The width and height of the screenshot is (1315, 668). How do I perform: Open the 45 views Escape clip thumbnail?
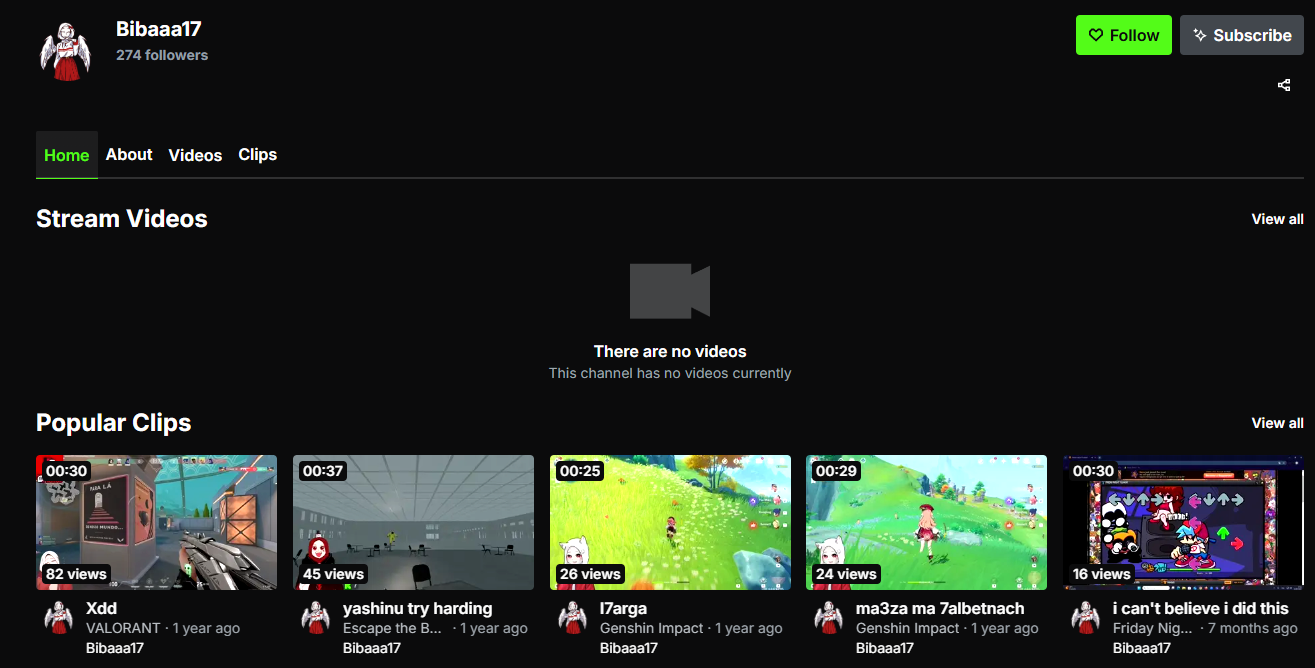[413, 522]
